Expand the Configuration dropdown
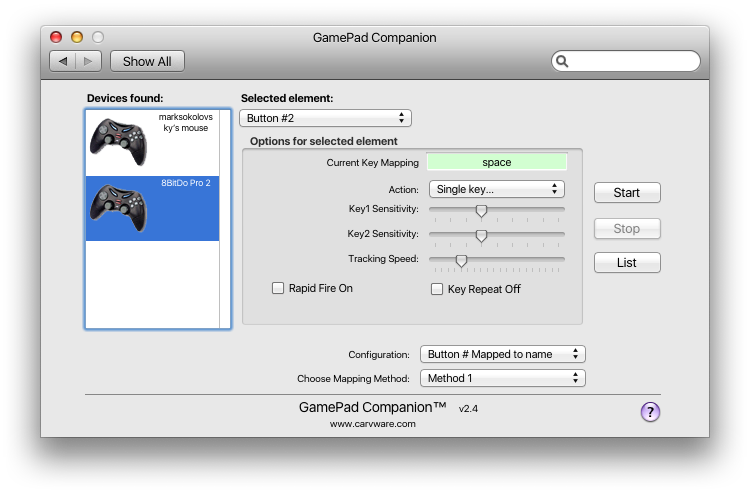This screenshot has height=493, width=750. pyautogui.click(x=502, y=354)
